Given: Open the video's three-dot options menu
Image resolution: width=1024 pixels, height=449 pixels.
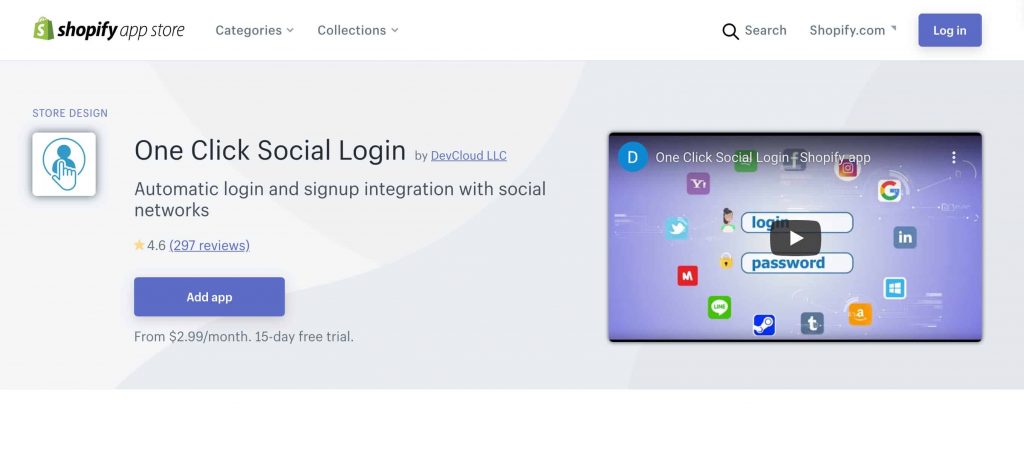Looking at the screenshot, I should [x=953, y=157].
